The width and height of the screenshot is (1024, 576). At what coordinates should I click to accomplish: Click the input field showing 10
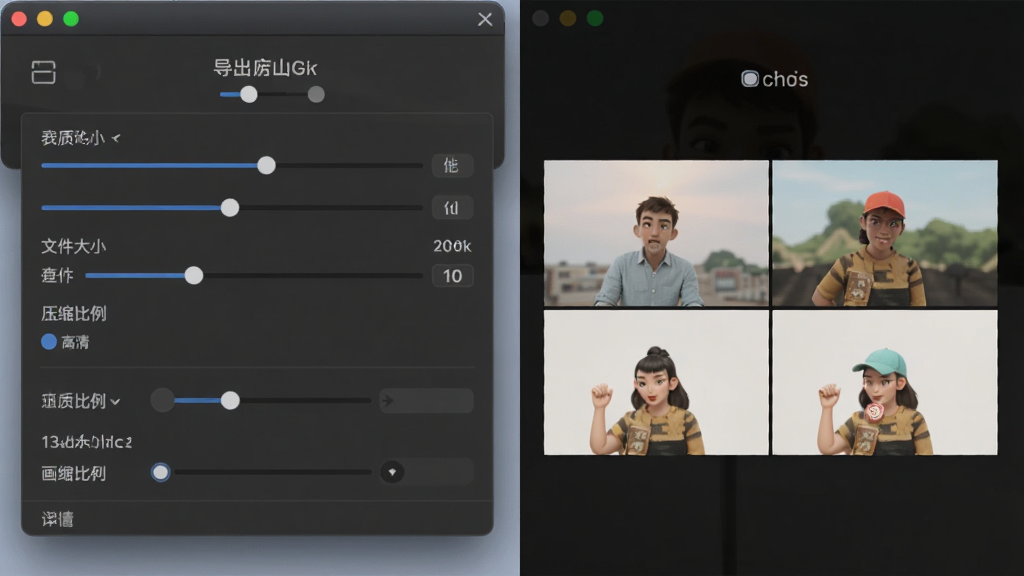tap(452, 276)
